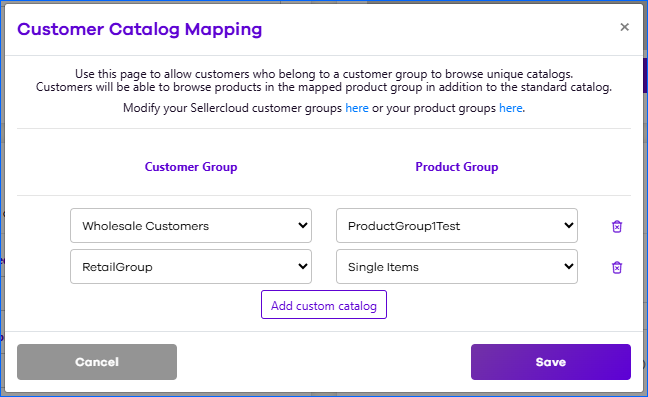Save the catalog mapping
This screenshot has height=397, width=648.
[550, 362]
